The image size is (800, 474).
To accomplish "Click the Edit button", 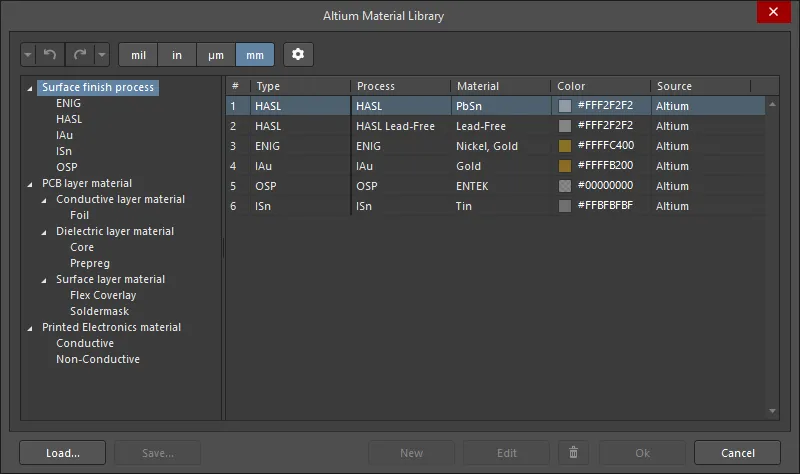I will point(507,453).
